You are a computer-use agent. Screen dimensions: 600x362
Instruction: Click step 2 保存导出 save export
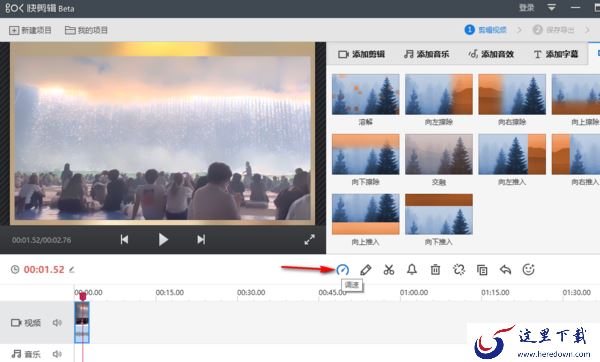[554, 30]
